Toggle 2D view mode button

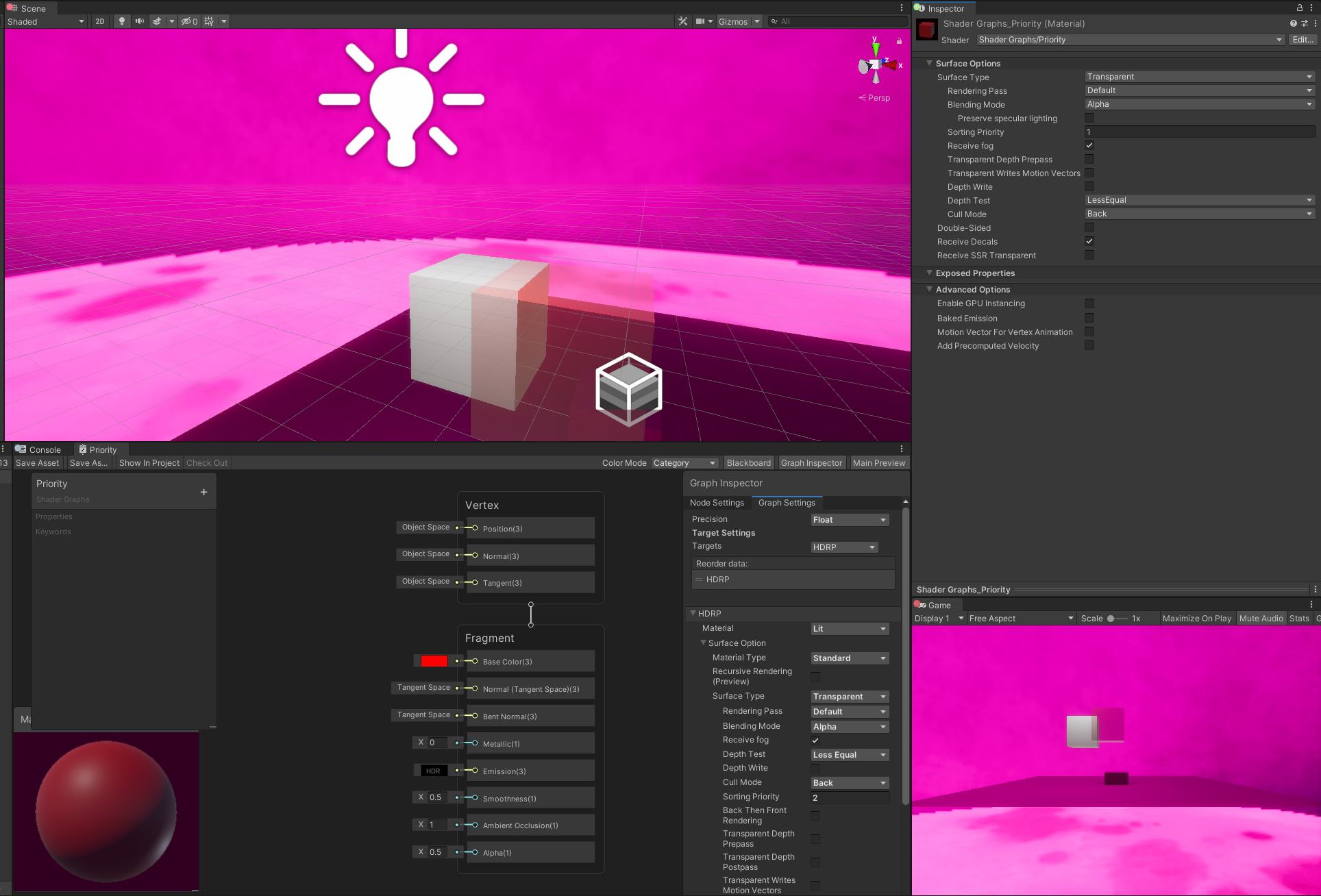click(100, 21)
